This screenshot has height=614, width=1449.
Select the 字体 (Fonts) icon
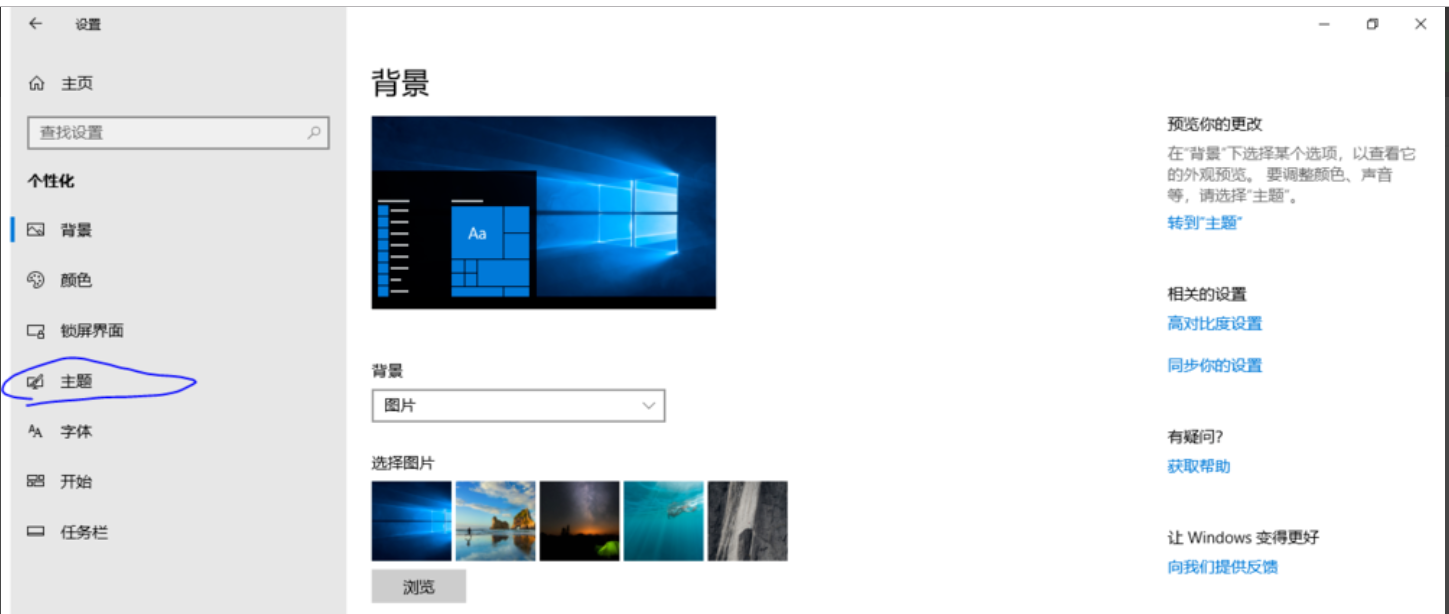coord(37,431)
